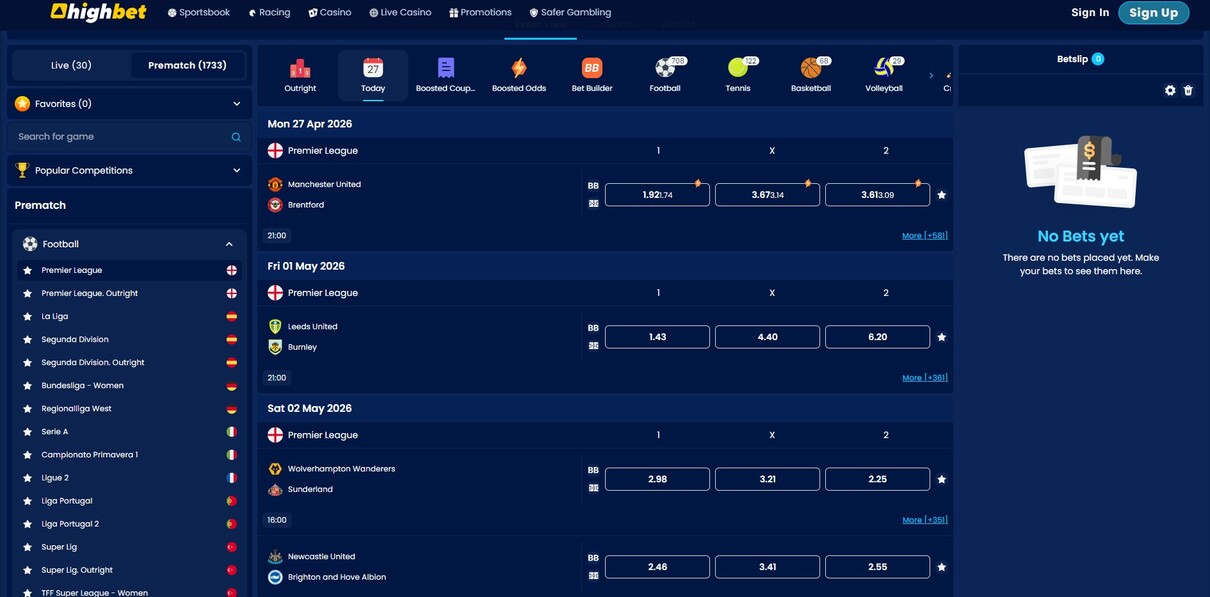Open the Racing menu
Viewport: 1210px width, 597px height.
coord(269,13)
